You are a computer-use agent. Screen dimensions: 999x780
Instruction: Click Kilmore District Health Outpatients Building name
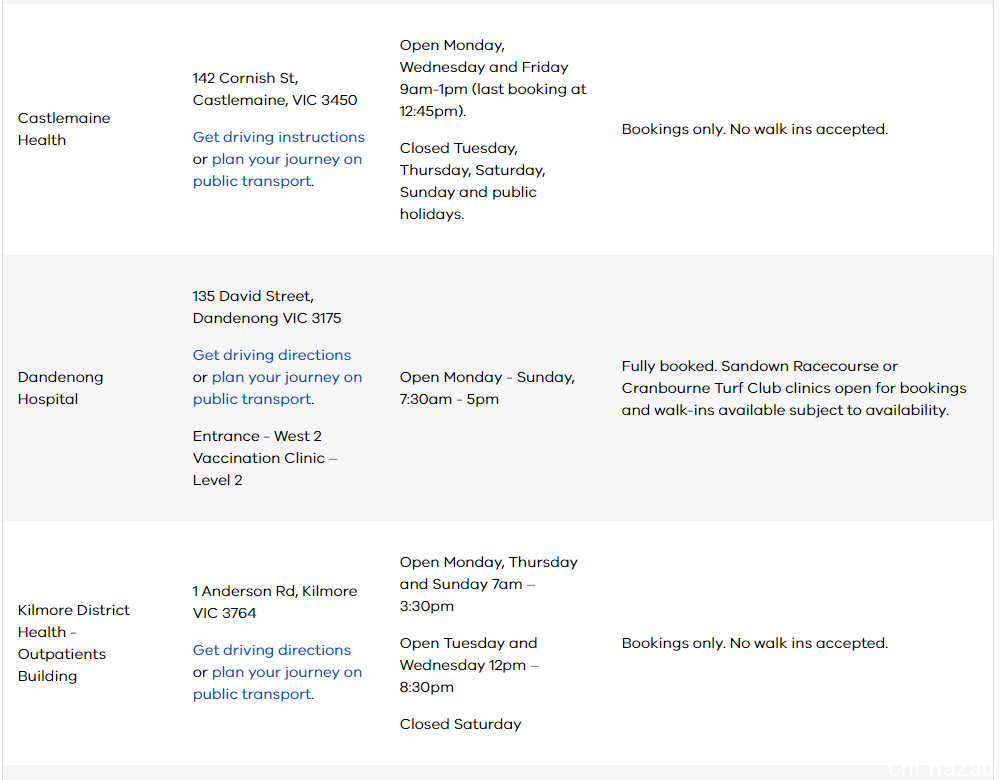click(73, 643)
